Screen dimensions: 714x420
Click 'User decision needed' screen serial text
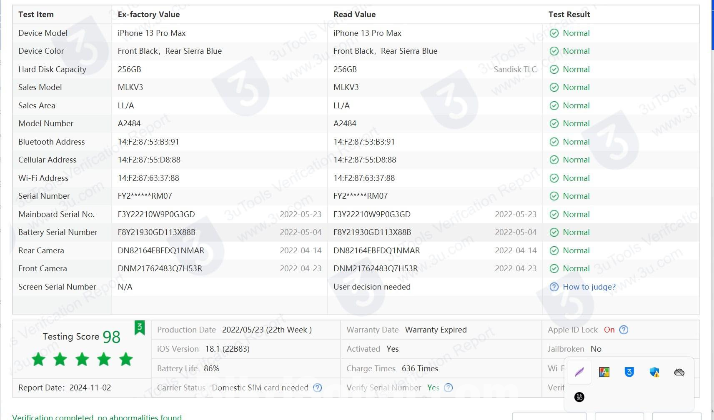372,287
